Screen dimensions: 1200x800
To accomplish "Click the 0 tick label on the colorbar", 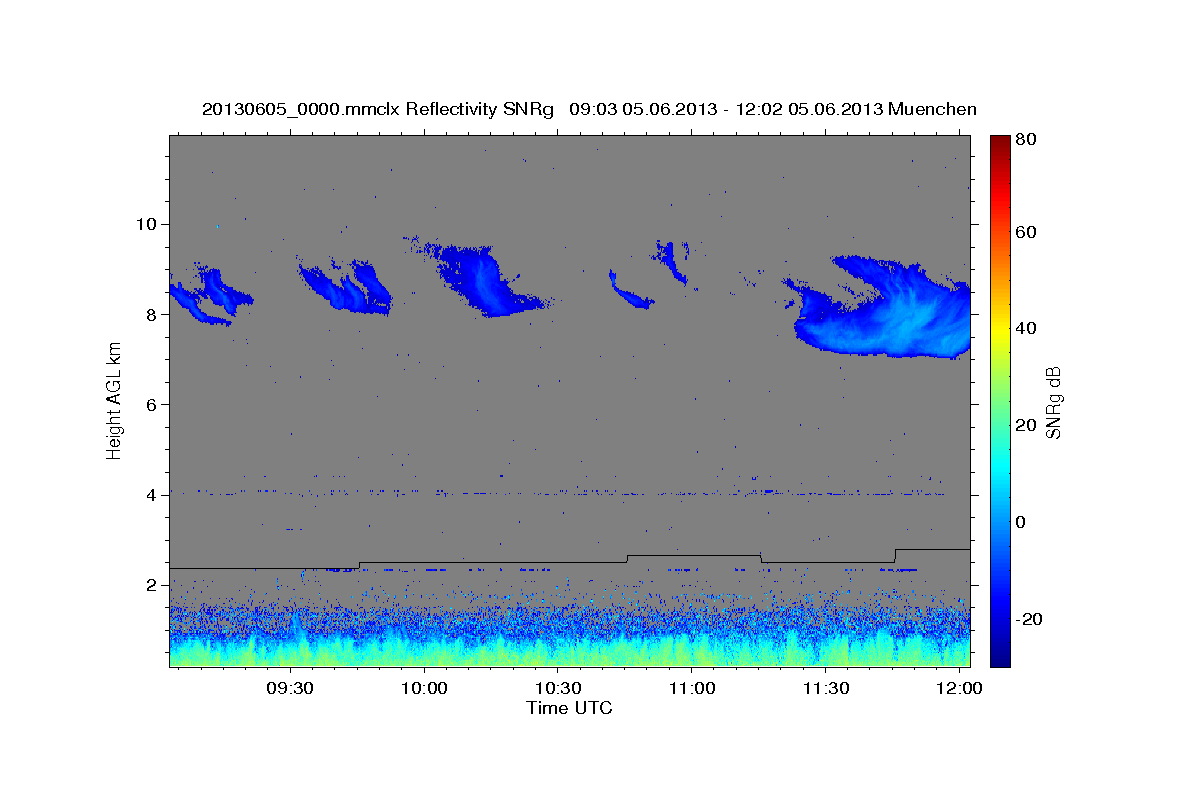I will coord(1020,522).
